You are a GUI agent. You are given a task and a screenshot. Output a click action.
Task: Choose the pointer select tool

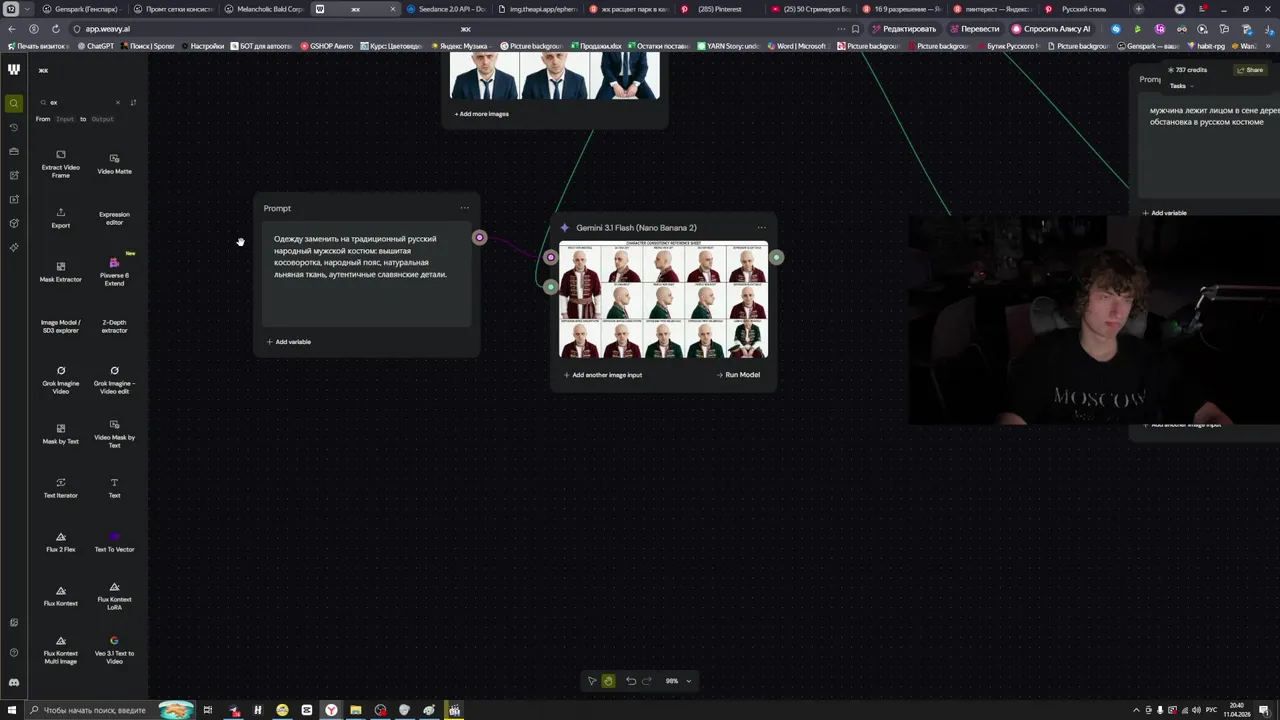tap(592, 681)
